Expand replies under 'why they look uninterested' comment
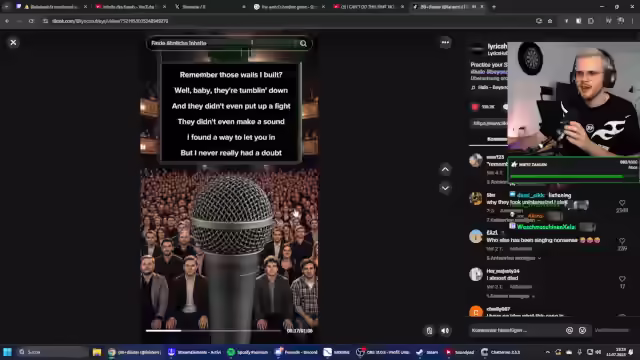 pos(513,220)
